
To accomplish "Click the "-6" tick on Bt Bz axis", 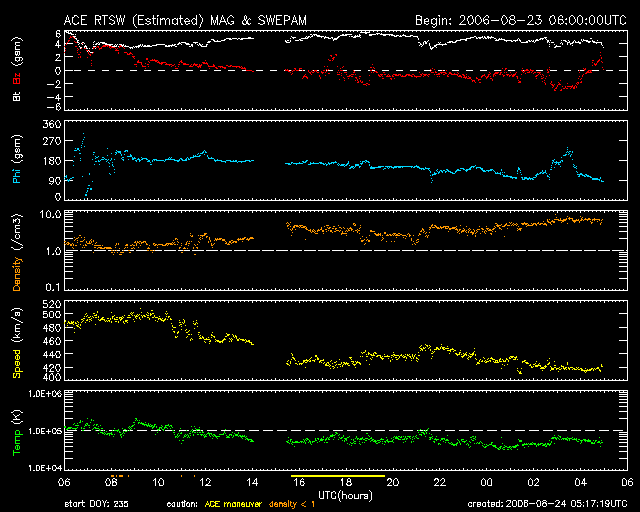I will (x=53, y=107).
